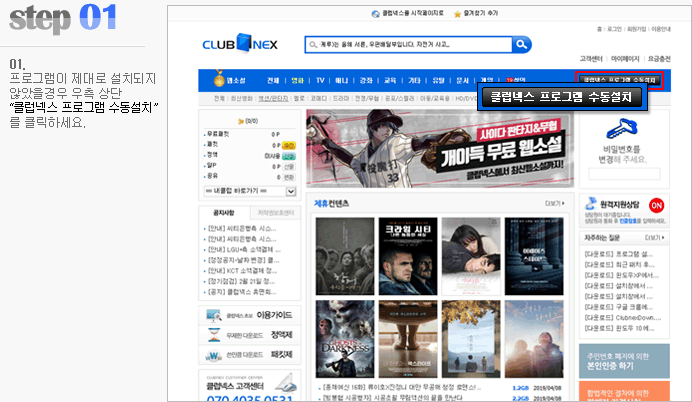Open notice '[공지] 클럽넥스 휴면회...'

(x=242, y=292)
